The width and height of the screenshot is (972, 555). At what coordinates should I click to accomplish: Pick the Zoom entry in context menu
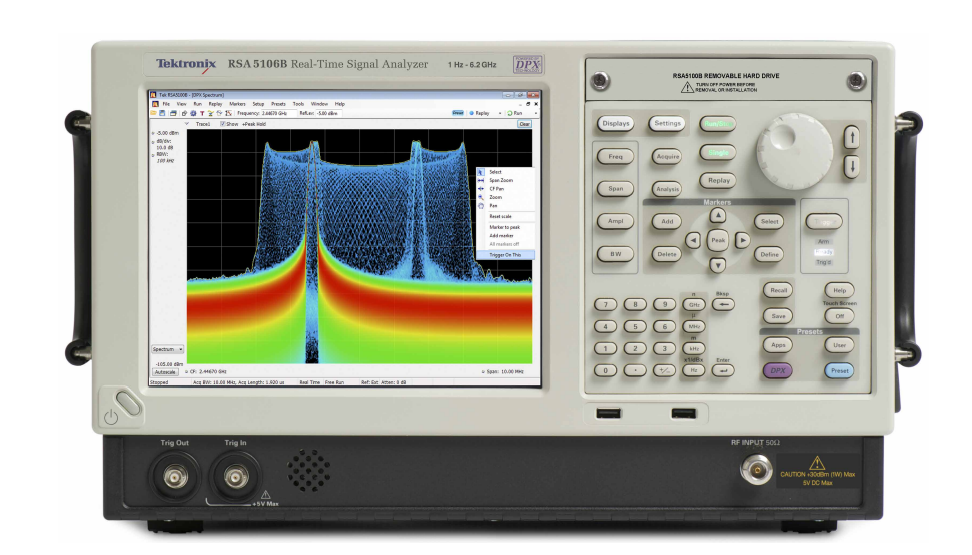click(505, 197)
